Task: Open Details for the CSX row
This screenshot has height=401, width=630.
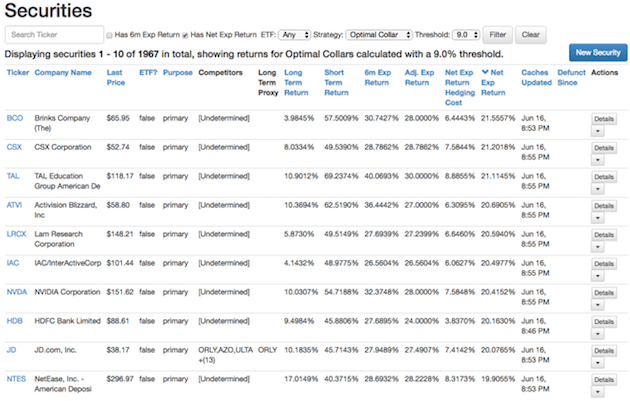Action: (604, 147)
